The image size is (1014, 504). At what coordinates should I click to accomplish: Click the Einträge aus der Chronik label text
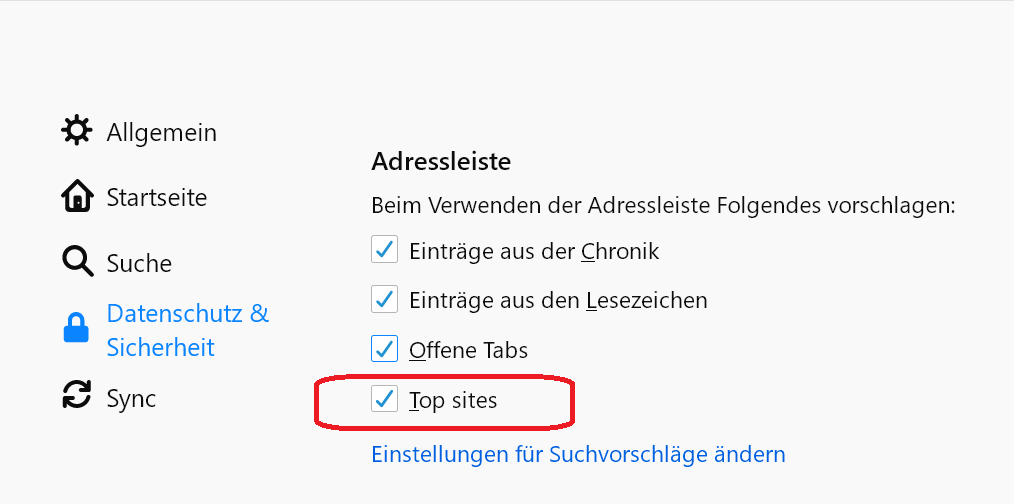[534, 250]
